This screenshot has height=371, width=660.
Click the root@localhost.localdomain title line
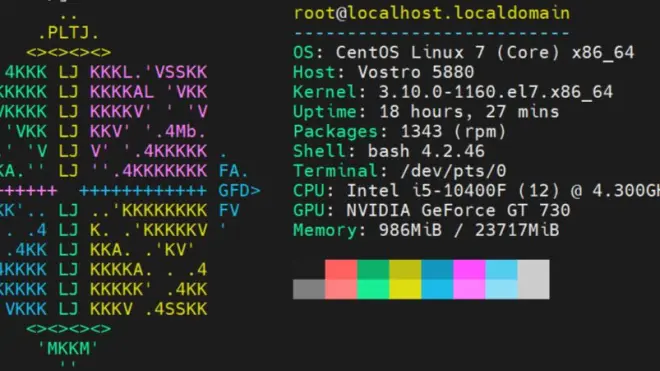(431, 13)
